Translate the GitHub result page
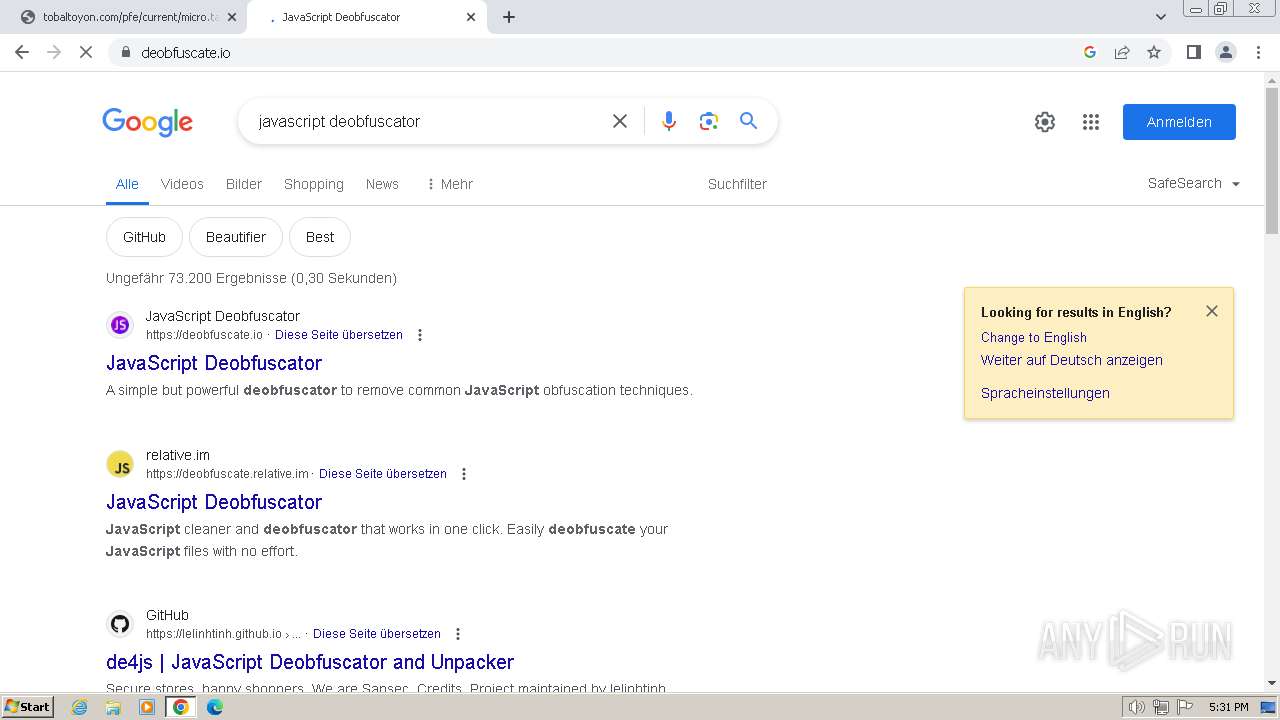The image size is (1280, 720). 377,634
